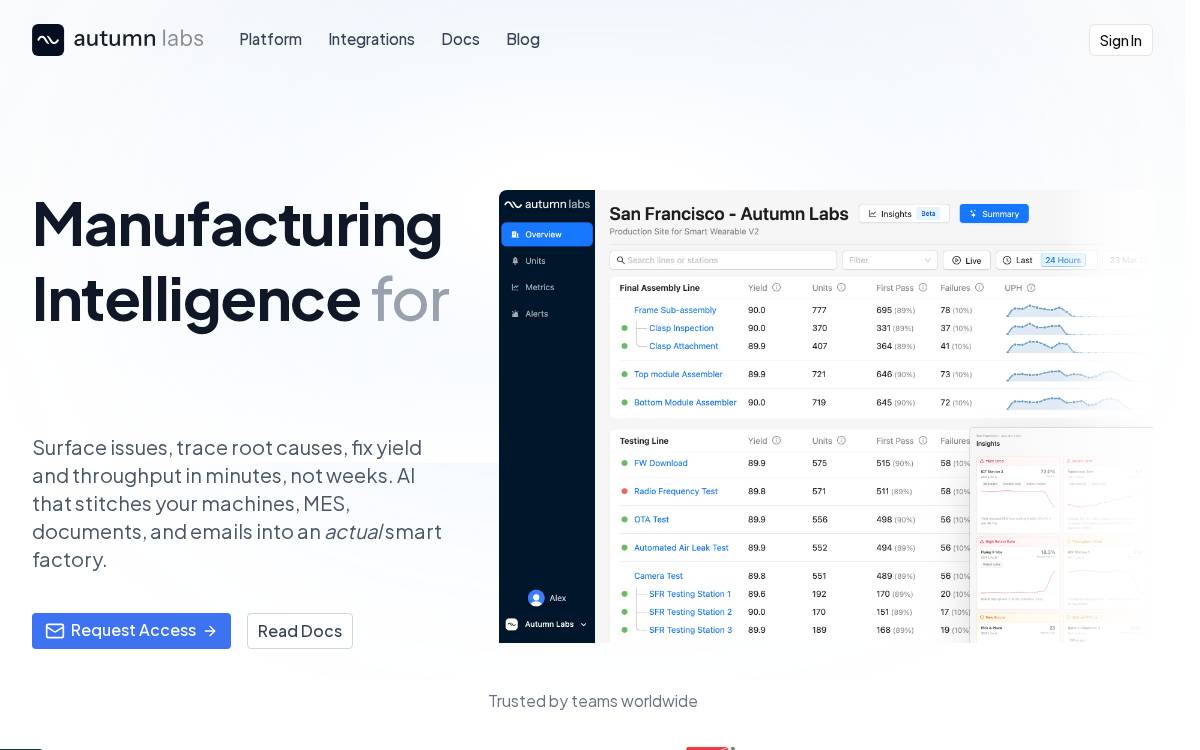Open the Integrations nav item
The image size is (1200, 750).
tap(372, 39)
